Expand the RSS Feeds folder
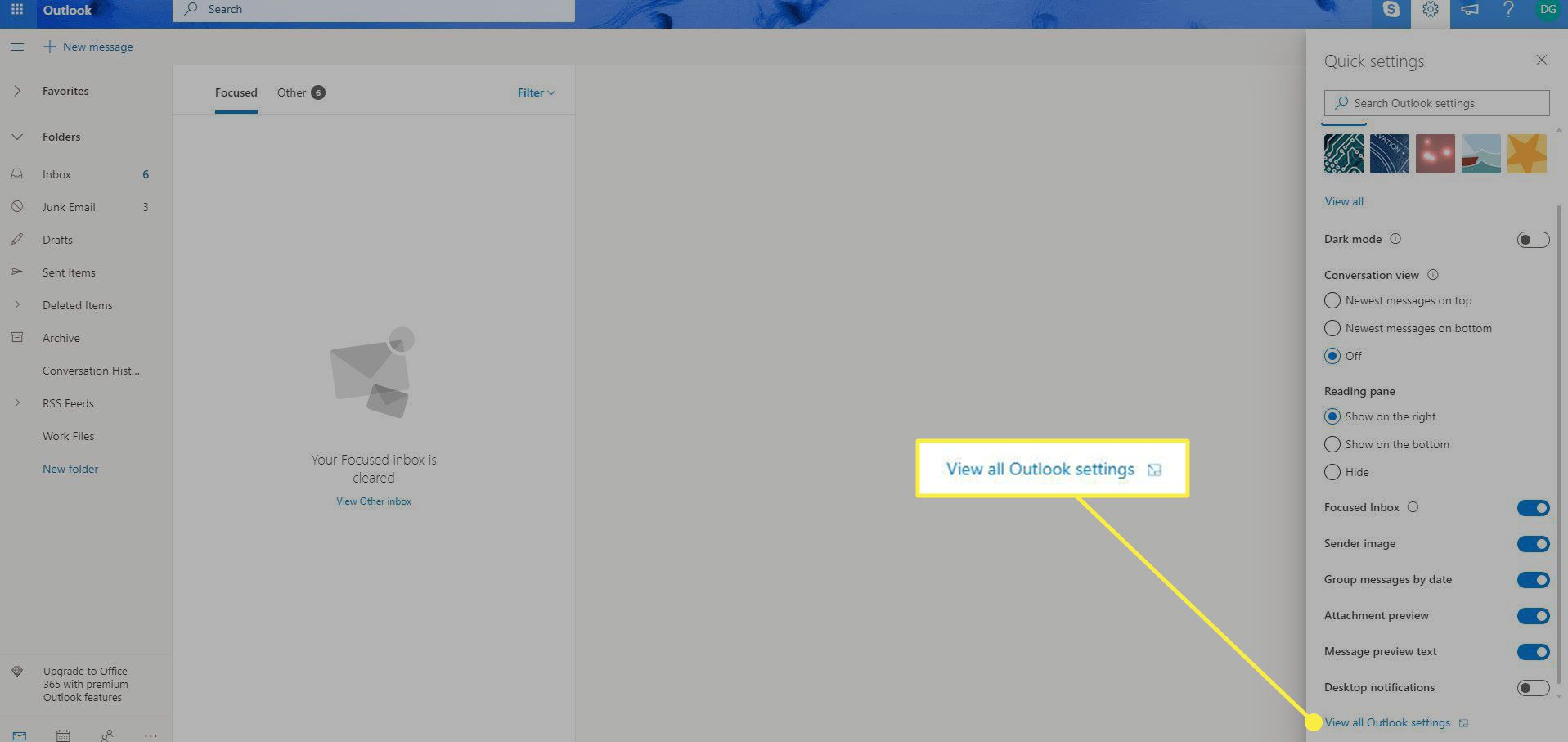 point(17,403)
